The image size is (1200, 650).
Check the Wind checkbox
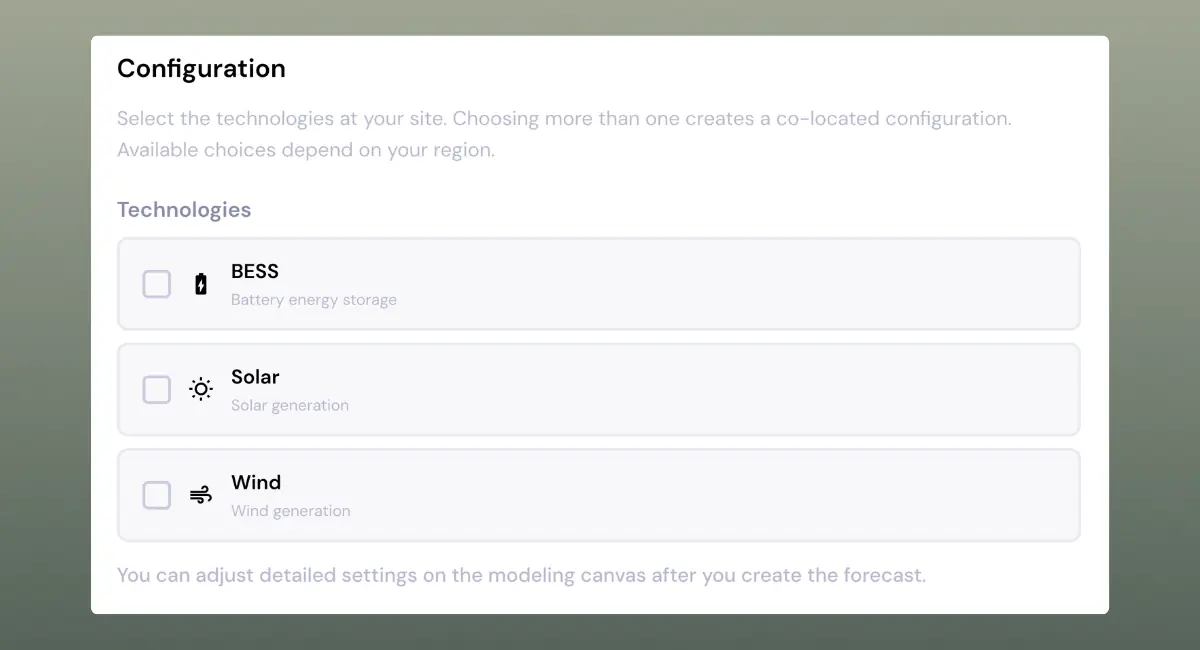tap(157, 495)
